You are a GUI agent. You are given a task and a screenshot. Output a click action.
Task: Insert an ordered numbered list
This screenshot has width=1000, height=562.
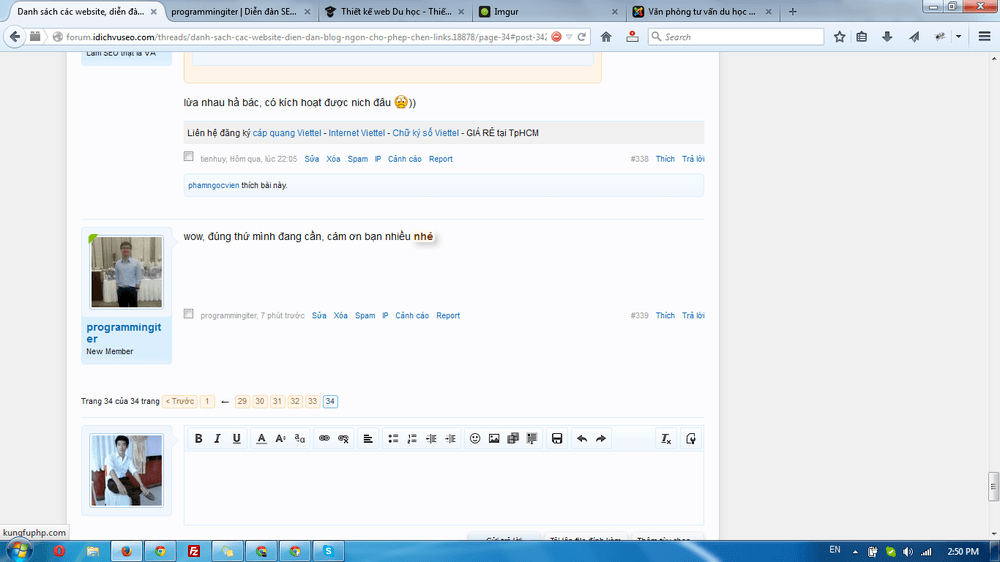(412, 438)
